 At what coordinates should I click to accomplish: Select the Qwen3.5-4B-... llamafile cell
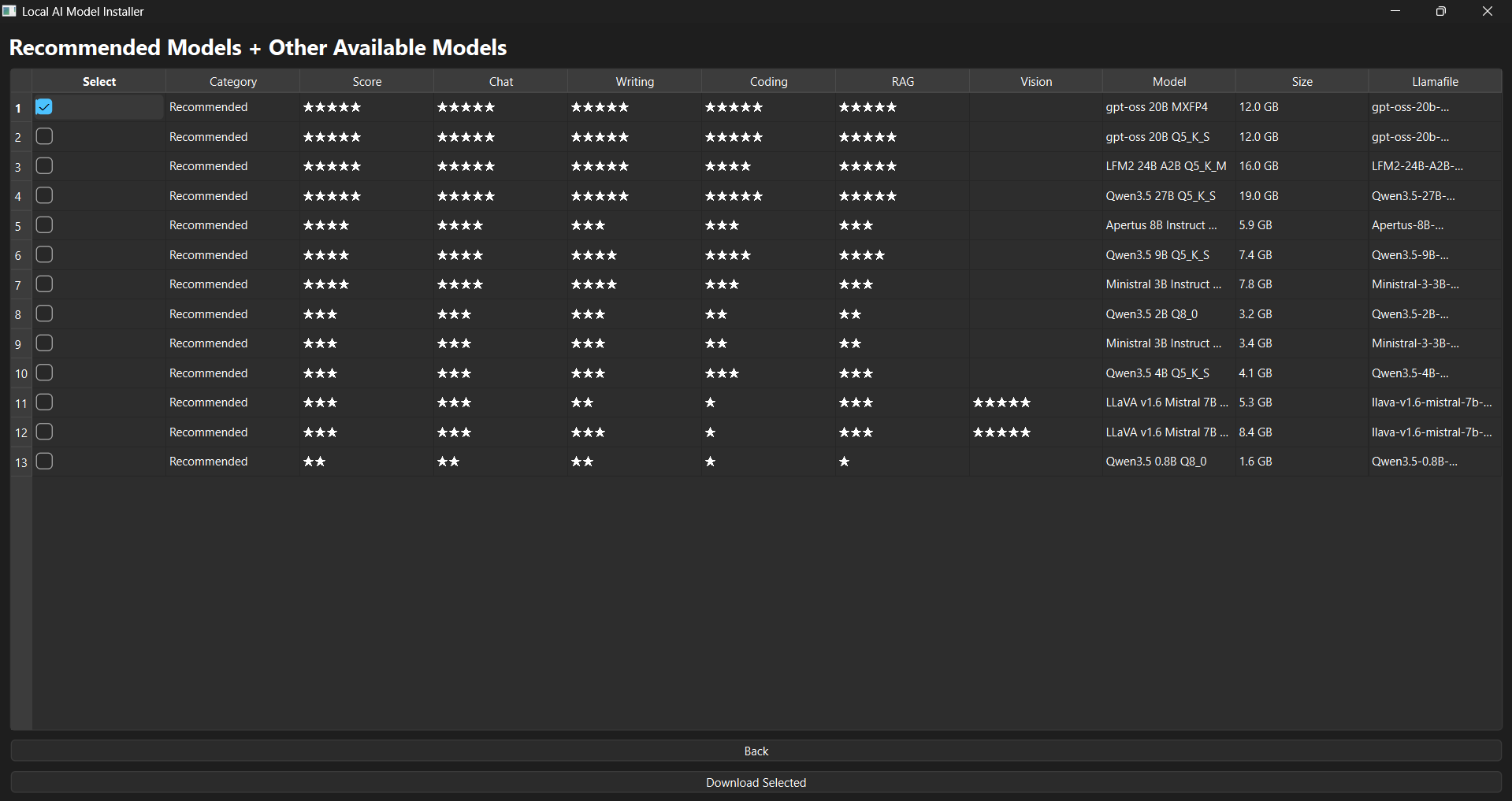1436,373
